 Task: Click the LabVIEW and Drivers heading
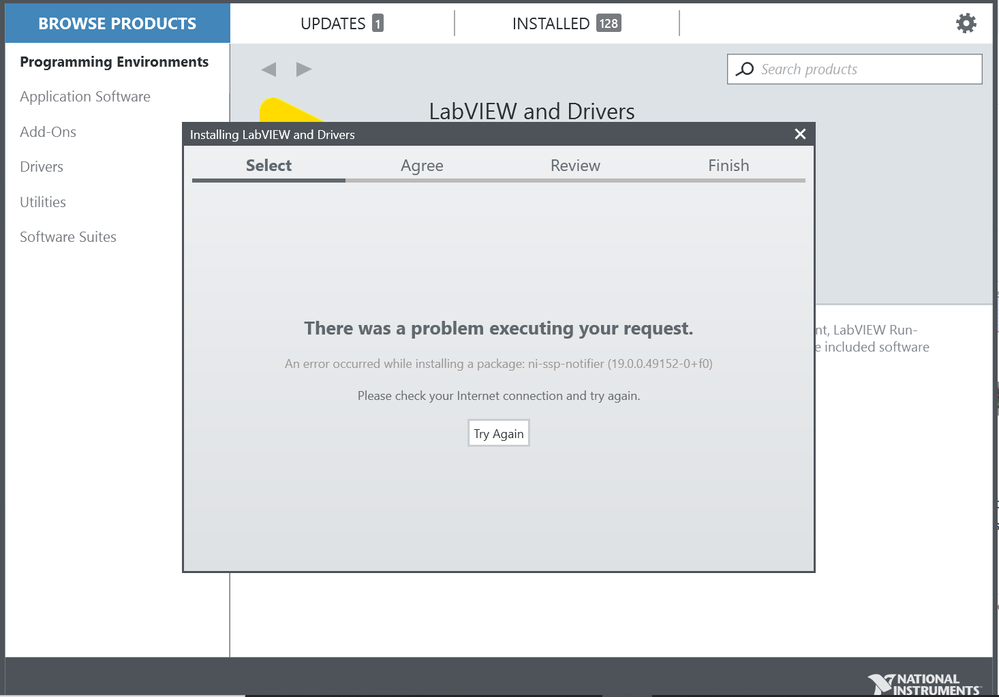(x=531, y=111)
